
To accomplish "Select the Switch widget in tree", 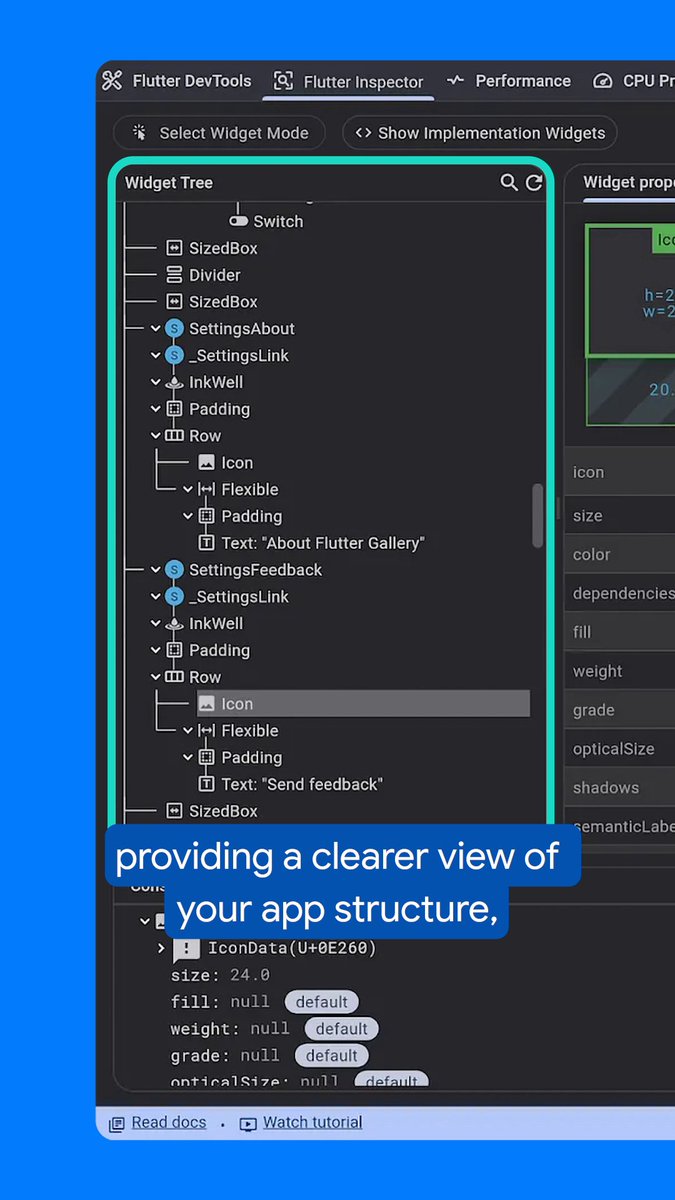I will click(266, 221).
